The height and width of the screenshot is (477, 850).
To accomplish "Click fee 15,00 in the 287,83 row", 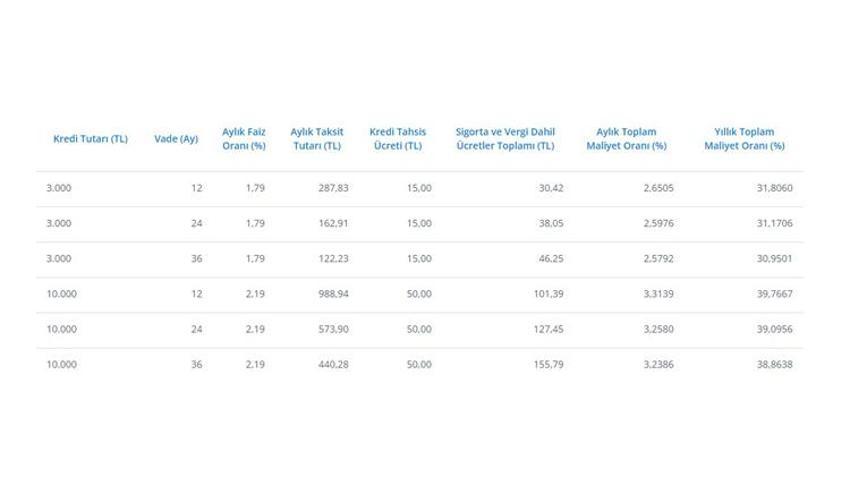I will pos(420,188).
